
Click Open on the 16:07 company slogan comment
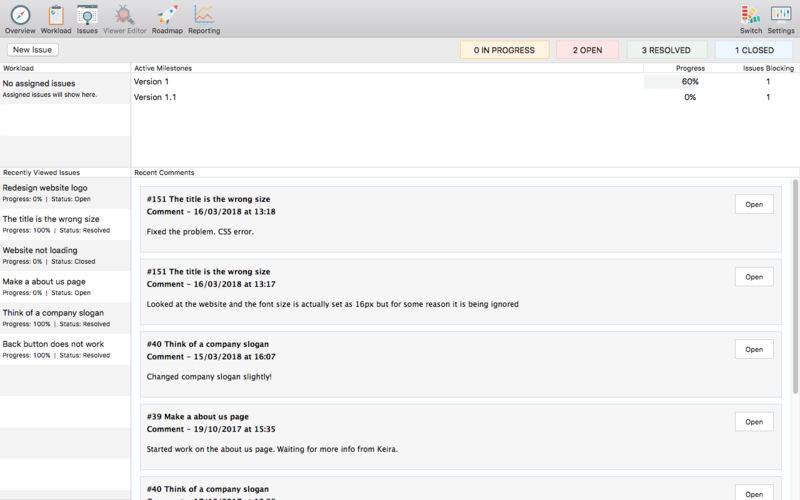(754, 349)
